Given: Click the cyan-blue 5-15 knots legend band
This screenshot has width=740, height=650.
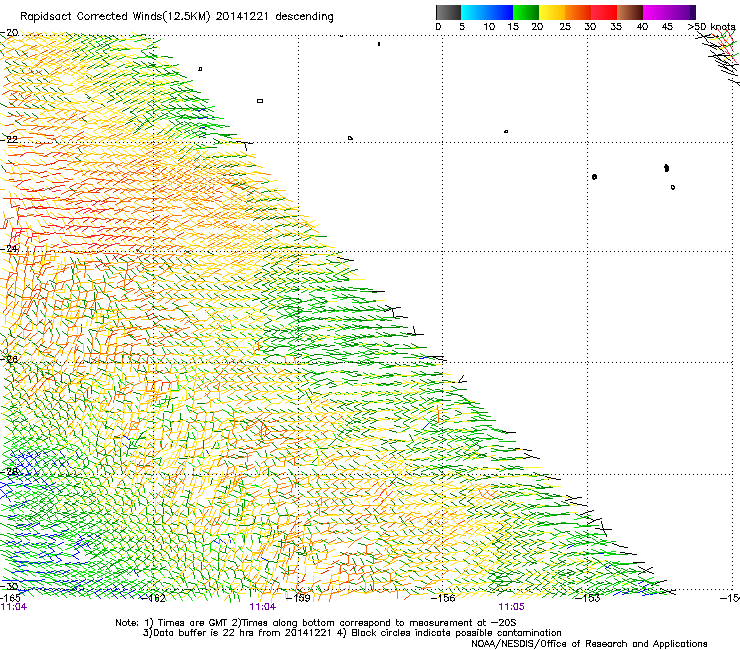Looking at the screenshot, I should click(x=487, y=12).
